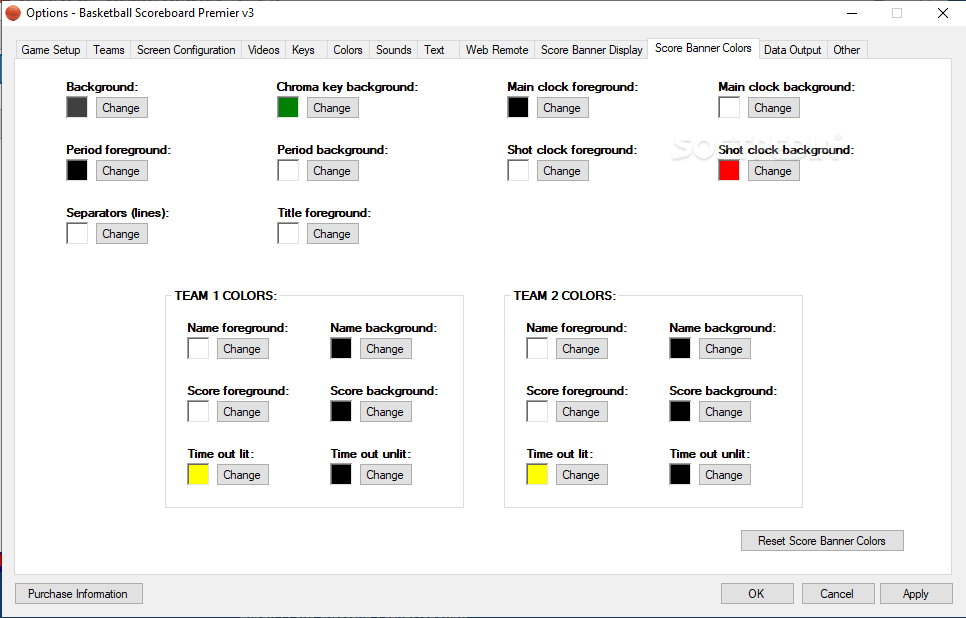Change the Shot clock foreground color
The height and width of the screenshot is (618, 966).
[x=562, y=171]
